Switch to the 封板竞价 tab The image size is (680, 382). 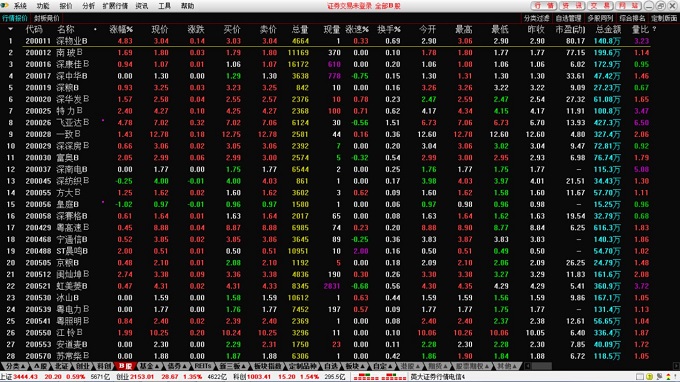46,18
